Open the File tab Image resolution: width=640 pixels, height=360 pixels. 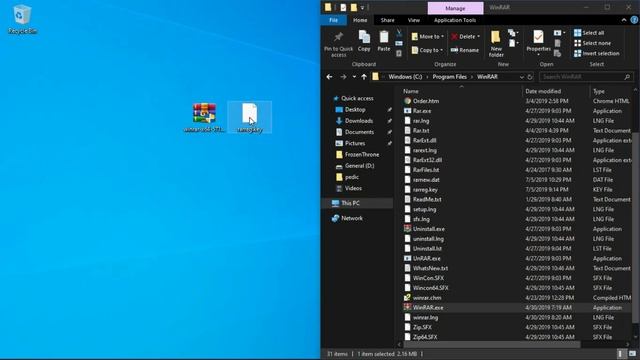pyautogui.click(x=333, y=20)
